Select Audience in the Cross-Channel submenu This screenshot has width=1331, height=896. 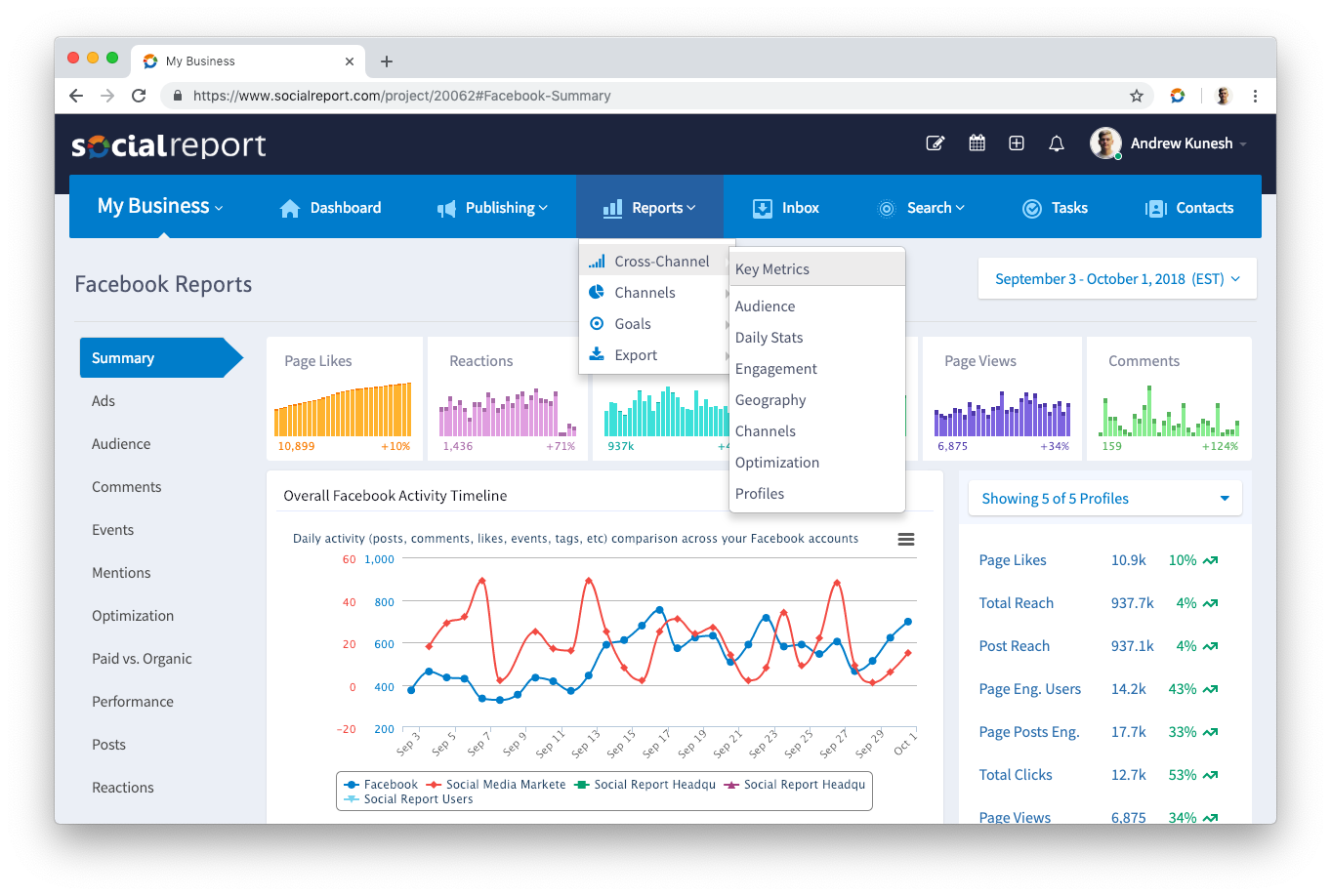tap(818, 306)
